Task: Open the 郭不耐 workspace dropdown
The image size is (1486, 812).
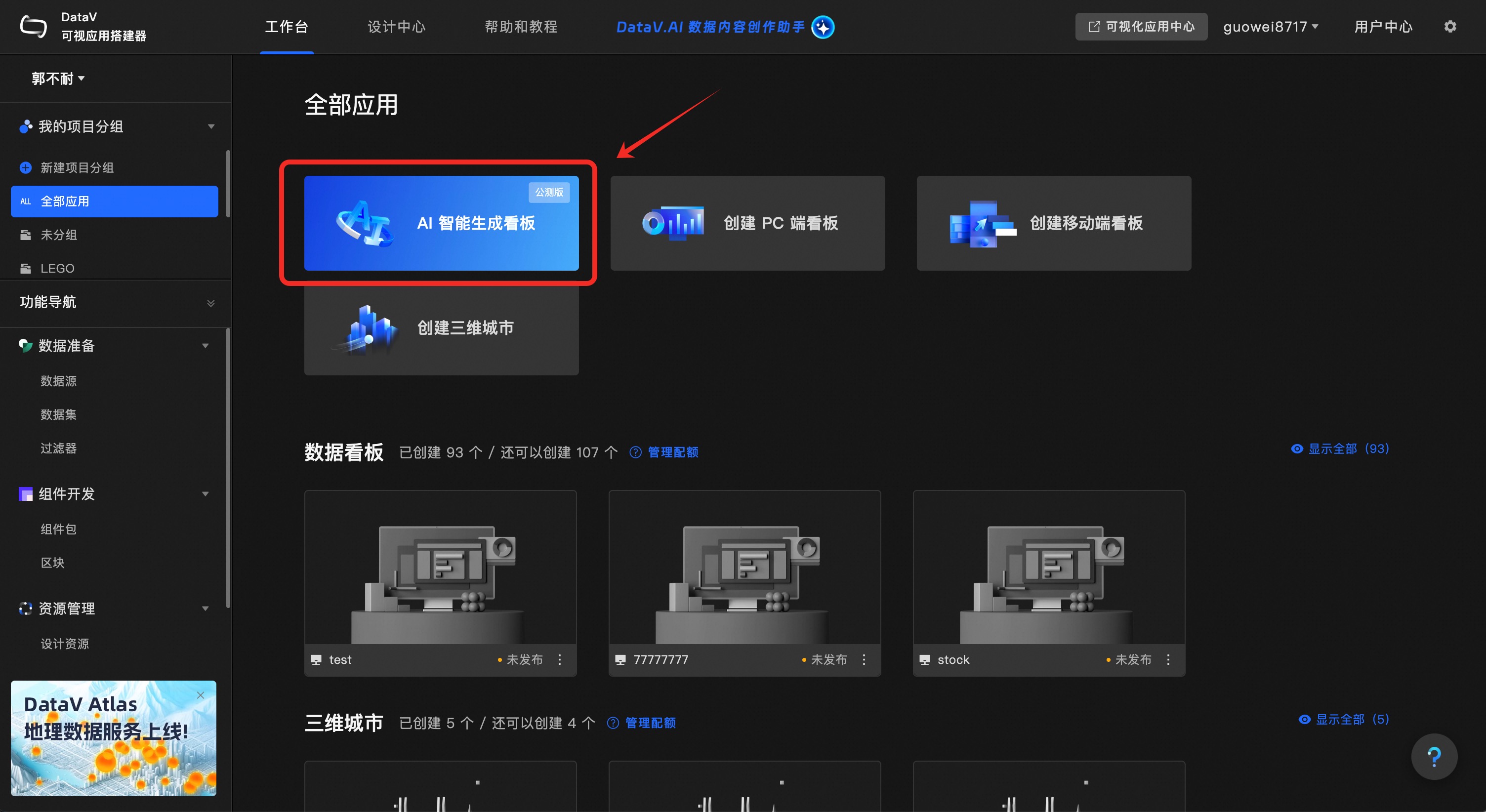Action: (58, 79)
